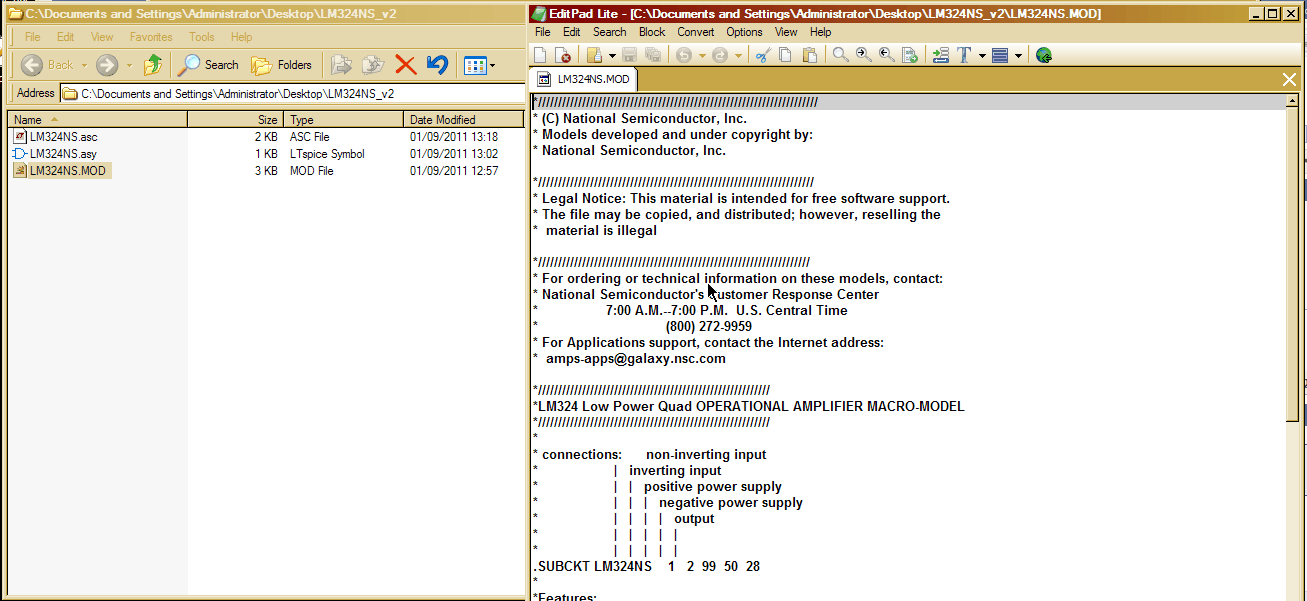Click the Copy To icon in Explorer
Image resolution: width=1307 pixels, height=601 pixels.
(372, 65)
